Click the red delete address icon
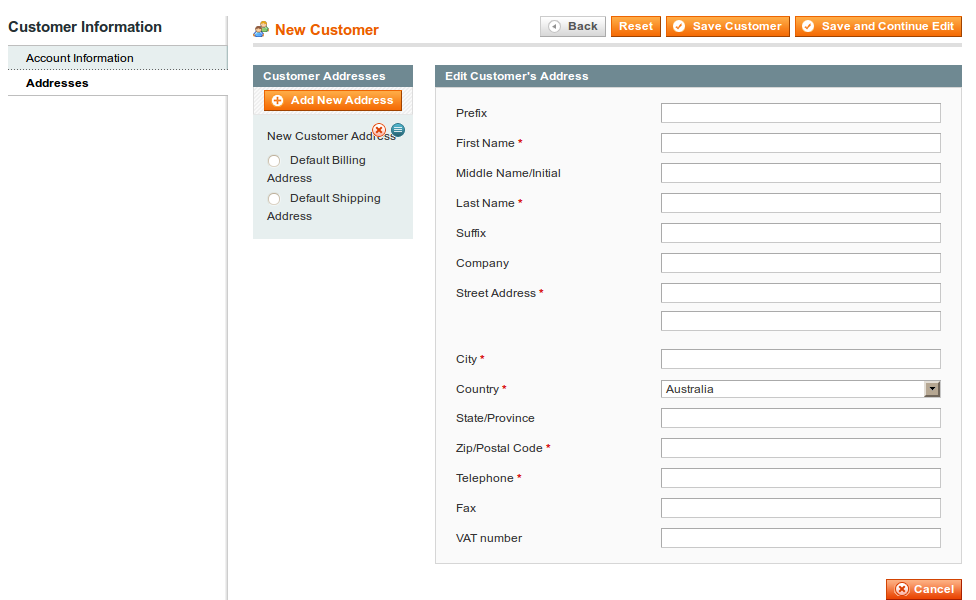Screen dimensions: 976x600 coord(379,130)
